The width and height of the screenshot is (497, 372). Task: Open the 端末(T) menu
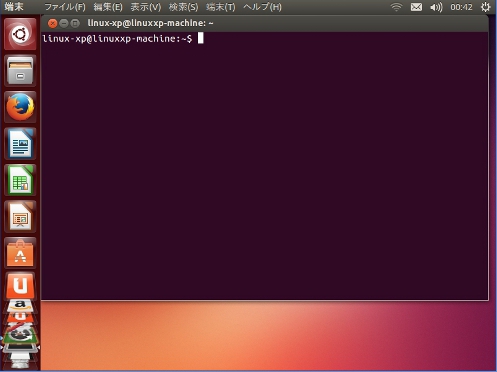click(220, 7)
